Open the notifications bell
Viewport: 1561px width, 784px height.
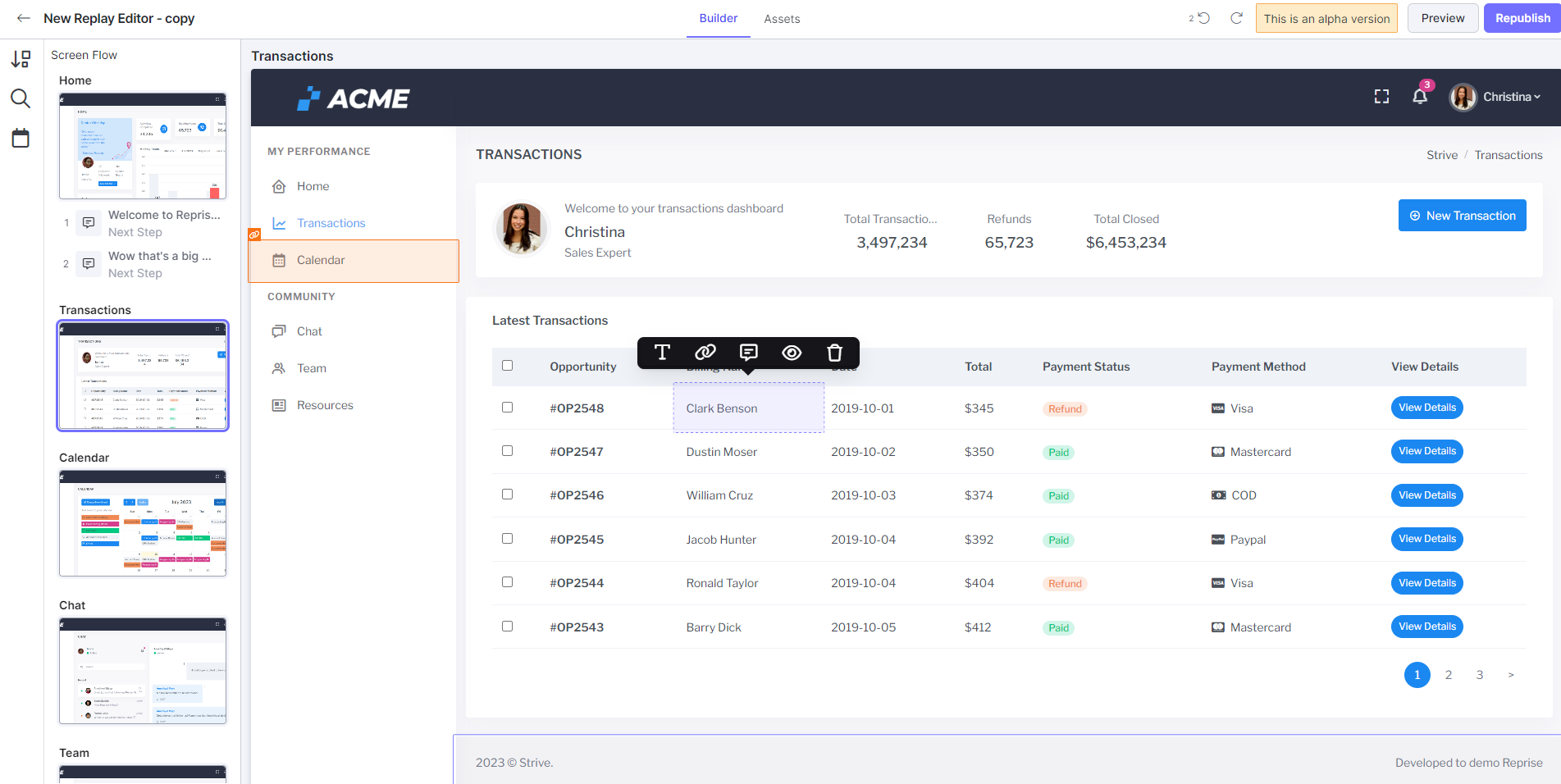click(1420, 97)
